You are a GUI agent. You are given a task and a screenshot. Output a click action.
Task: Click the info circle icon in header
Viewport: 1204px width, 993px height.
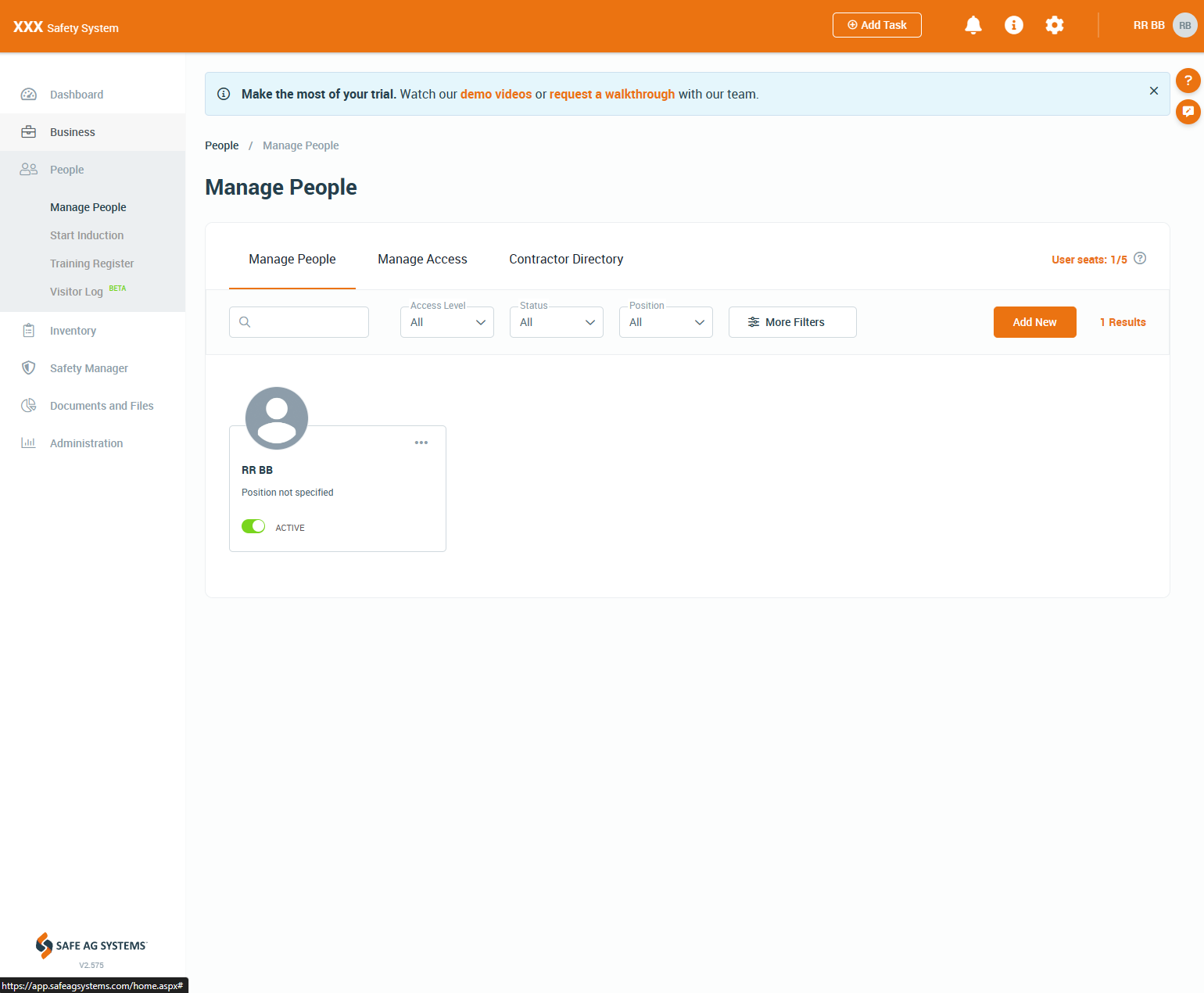[x=1013, y=25]
